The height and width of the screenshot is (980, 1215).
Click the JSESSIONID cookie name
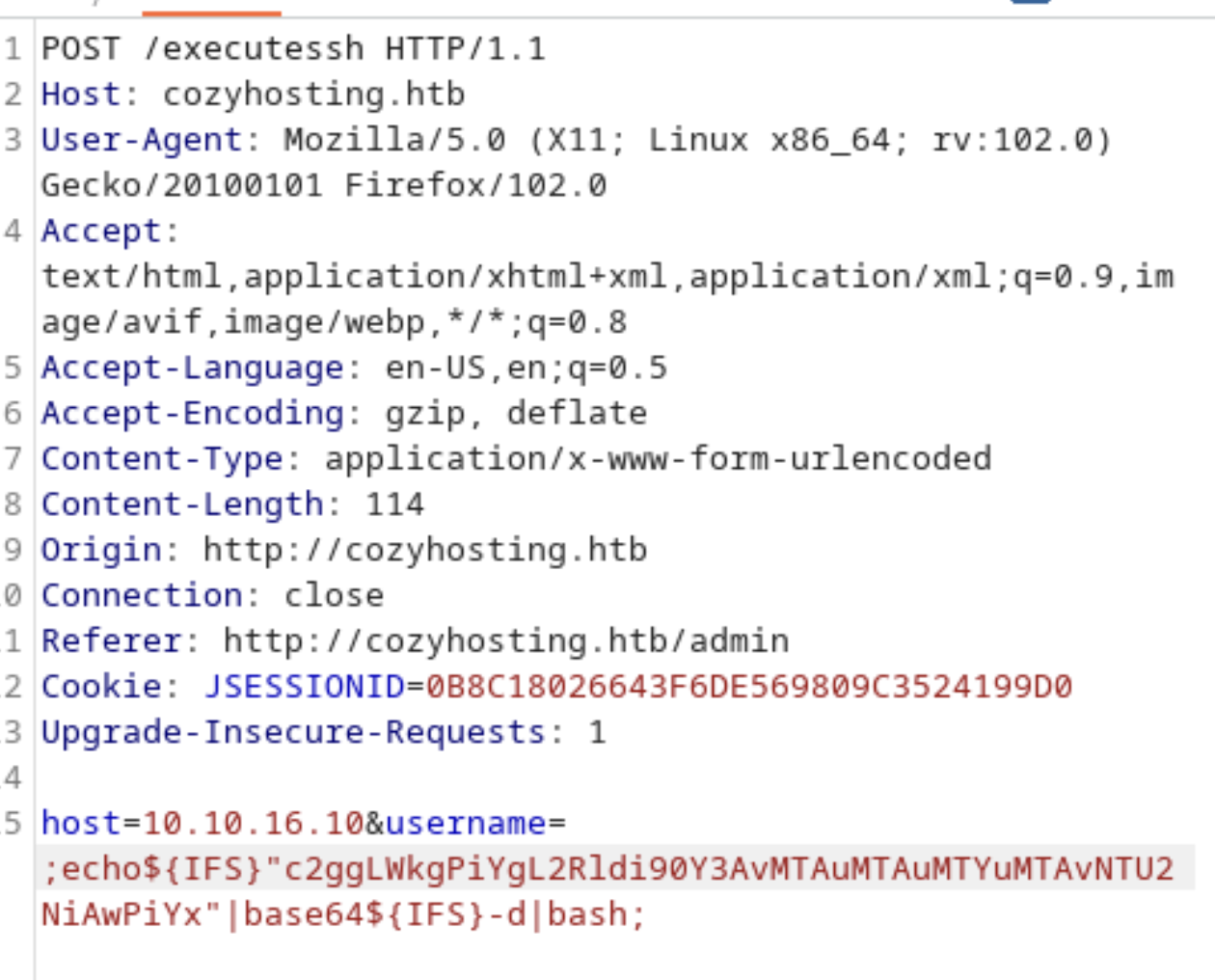tap(304, 686)
